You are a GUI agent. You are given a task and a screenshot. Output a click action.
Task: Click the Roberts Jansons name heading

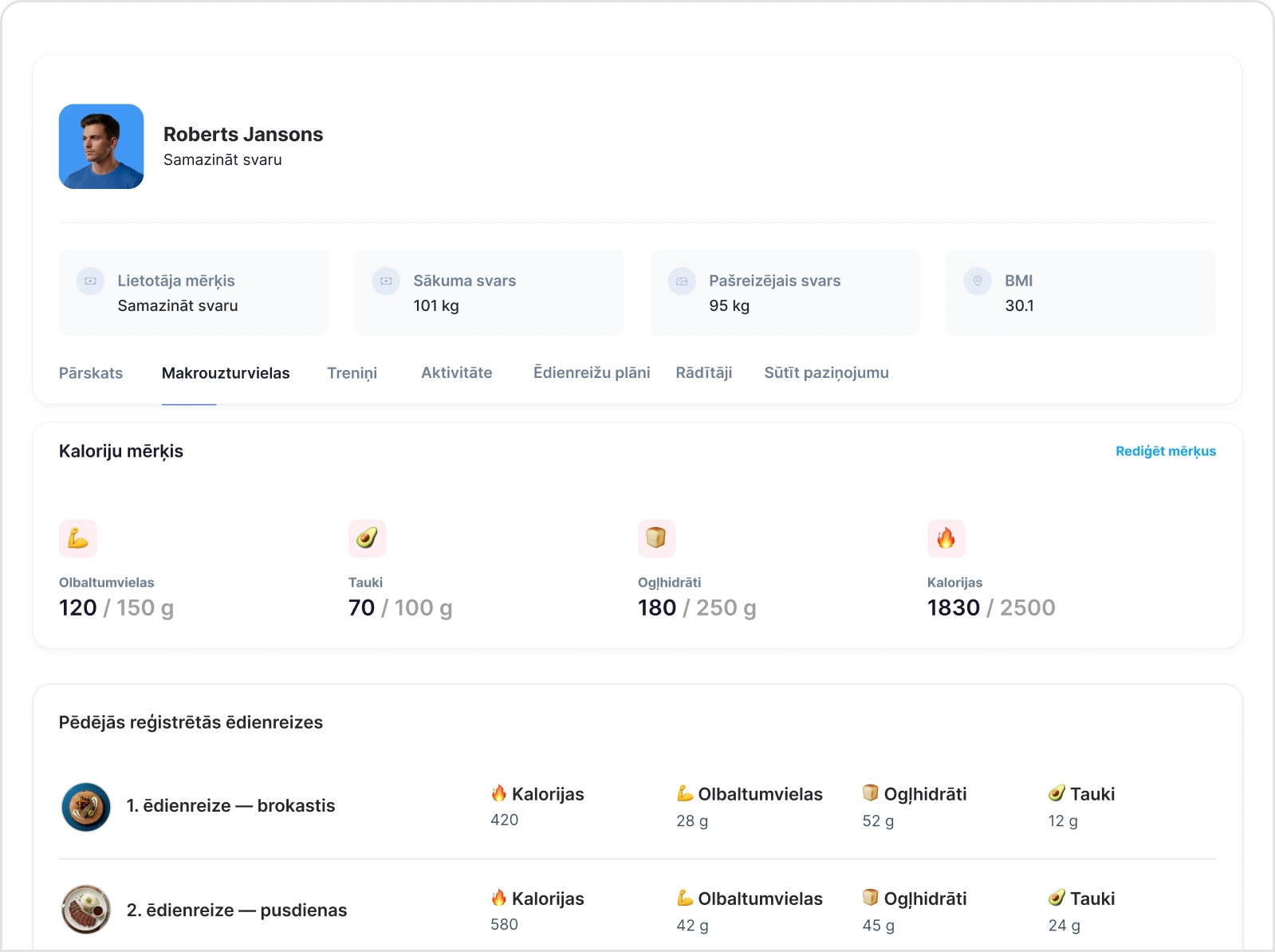[x=243, y=134]
